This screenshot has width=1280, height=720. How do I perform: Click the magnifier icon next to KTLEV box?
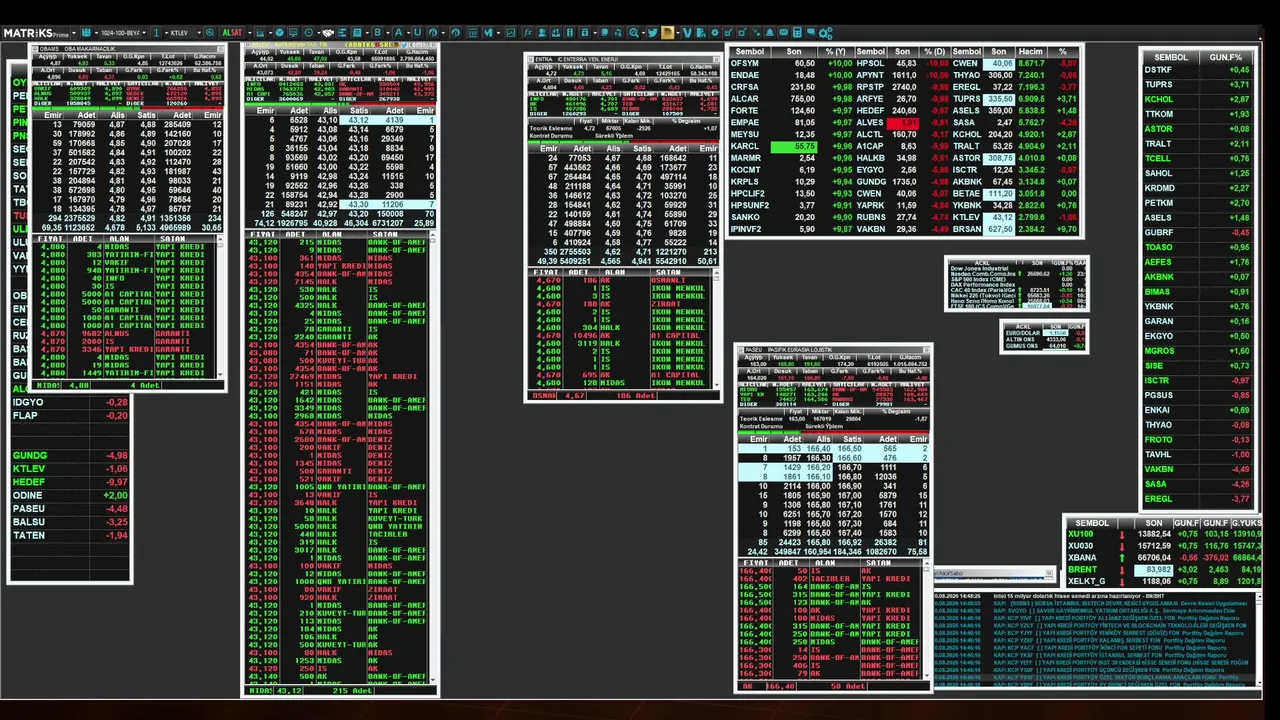210,33
